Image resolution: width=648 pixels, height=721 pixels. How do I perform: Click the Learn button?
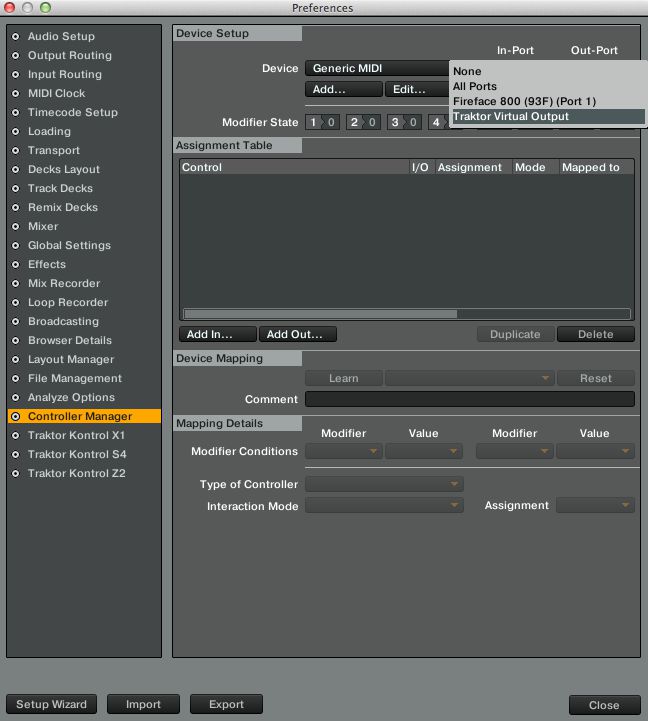(x=344, y=378)
